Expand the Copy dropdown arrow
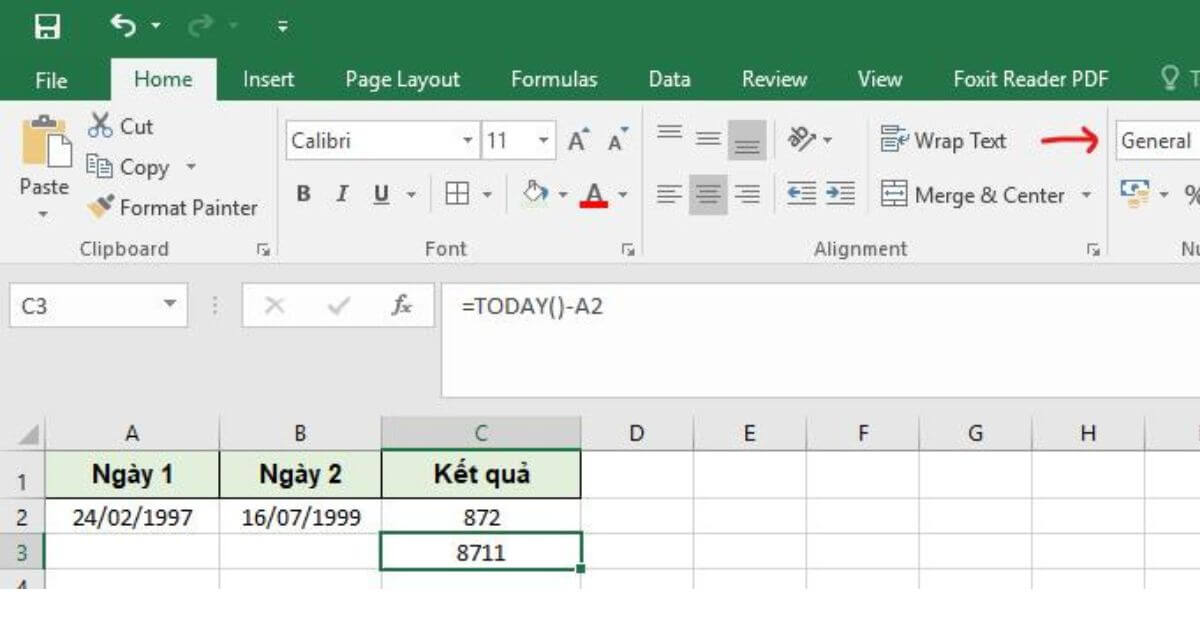Screen dimensions: 1200x620 (x=191, y=168)
